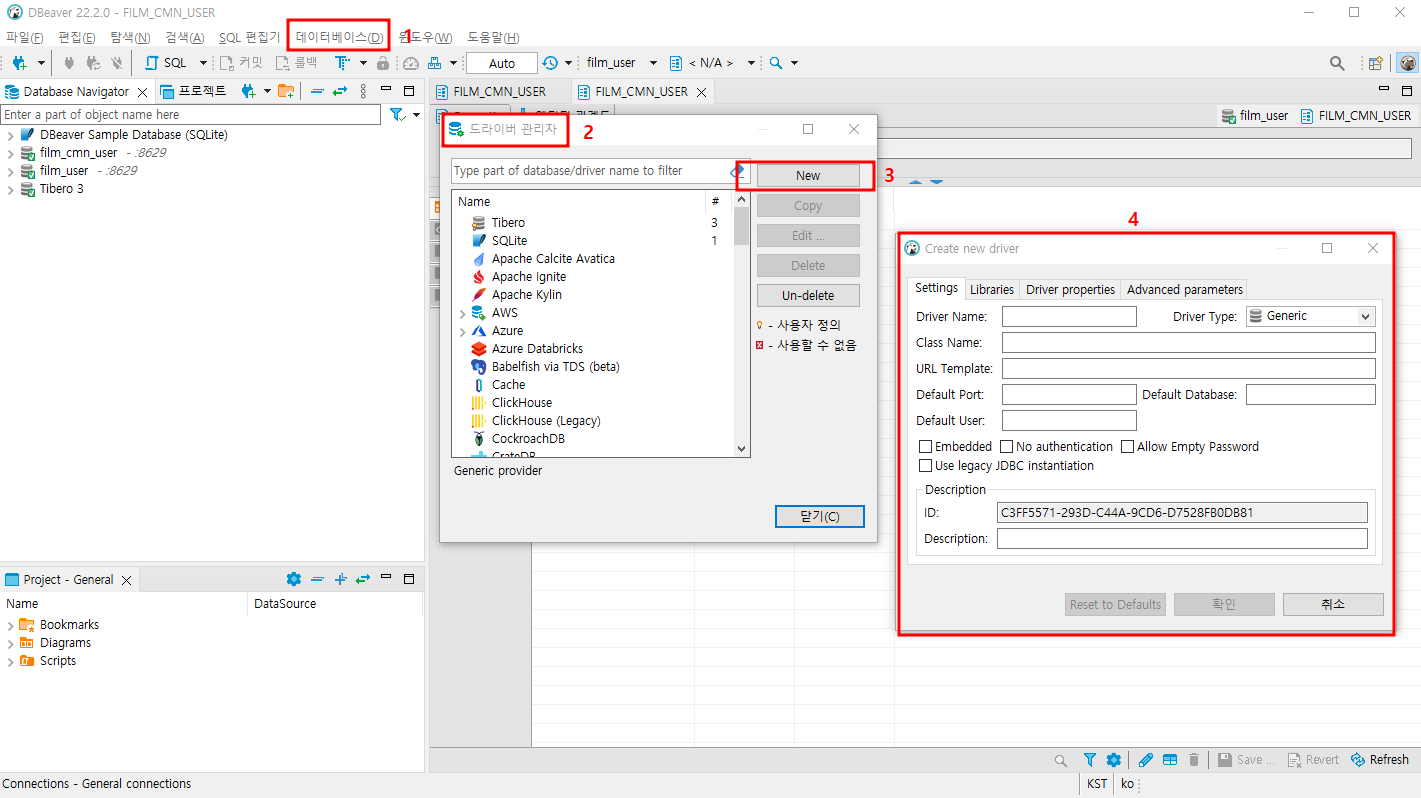Open the 도움말(H) menu

tap(493, 38)
